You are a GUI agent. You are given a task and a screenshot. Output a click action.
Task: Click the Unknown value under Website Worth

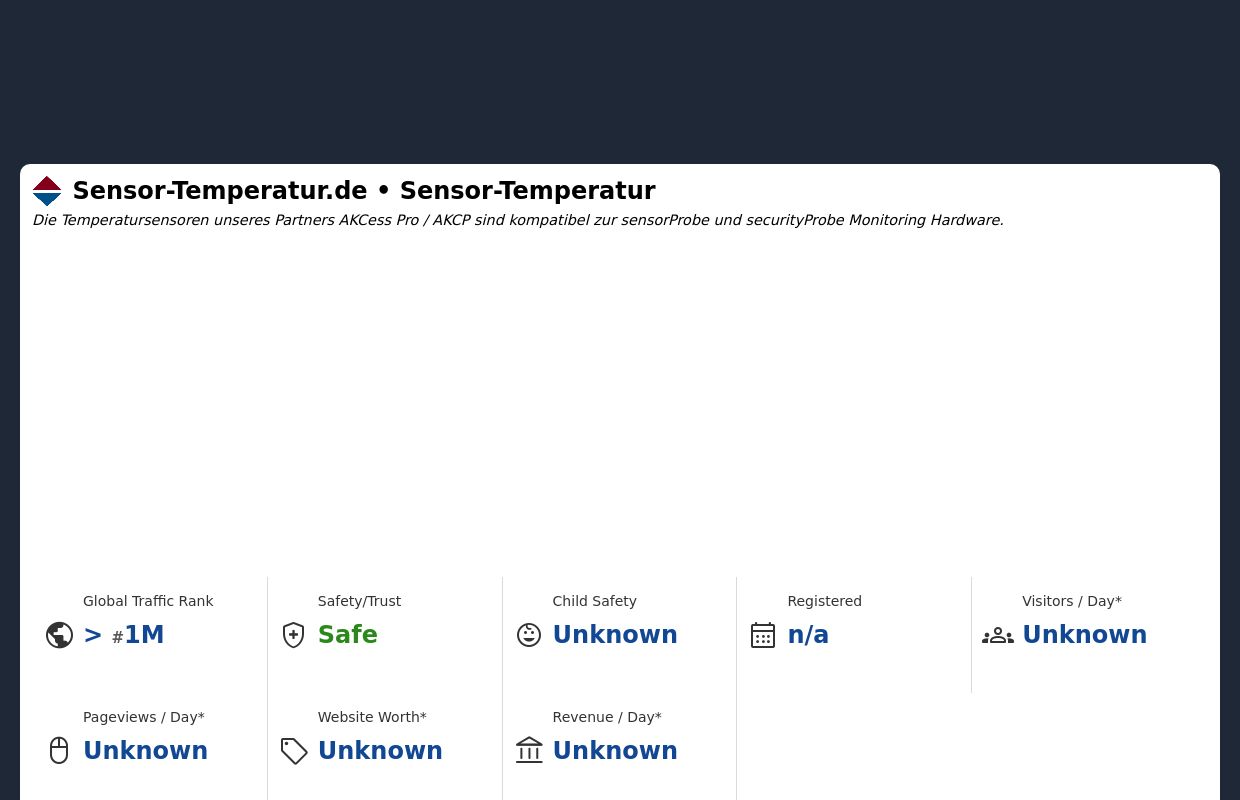[x=380, y=751]
